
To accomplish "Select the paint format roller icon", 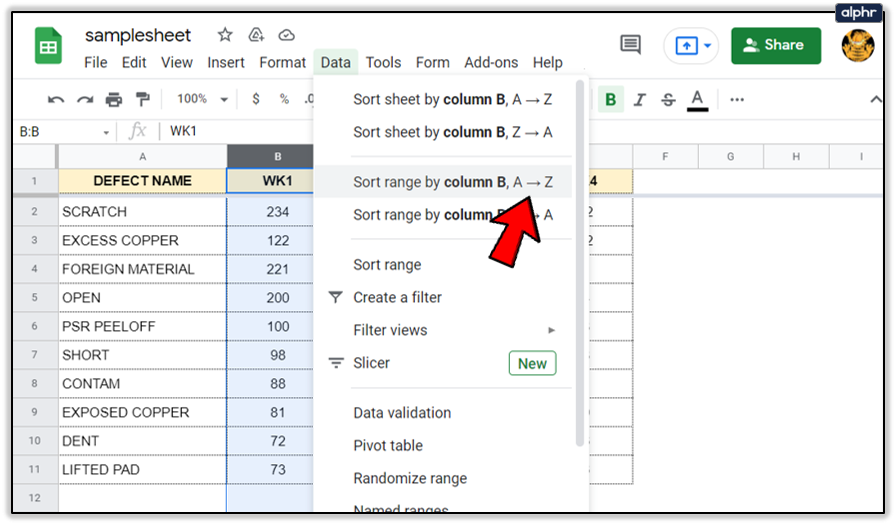I will [x=142, y=100].
